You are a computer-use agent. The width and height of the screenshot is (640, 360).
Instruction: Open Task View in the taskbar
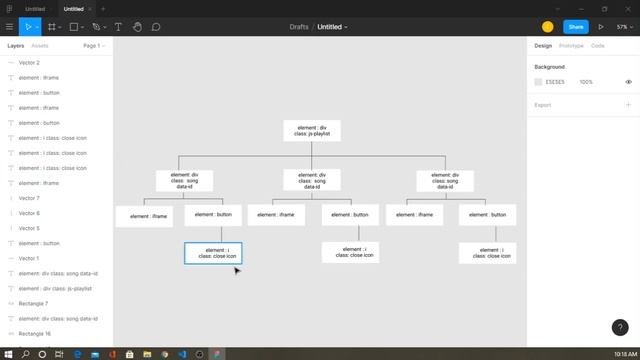[59, 354]
